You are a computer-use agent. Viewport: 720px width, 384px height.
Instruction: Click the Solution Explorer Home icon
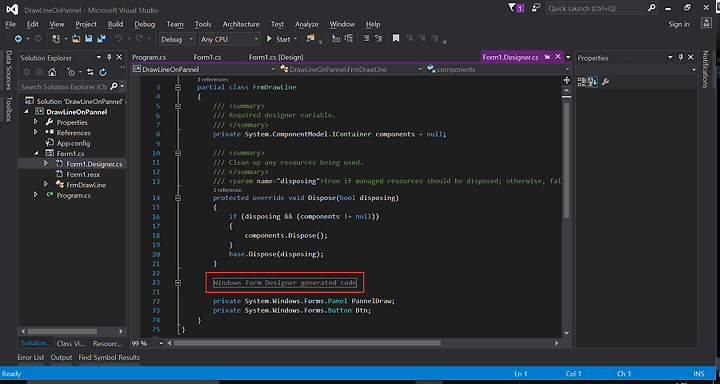click(52, 72)
